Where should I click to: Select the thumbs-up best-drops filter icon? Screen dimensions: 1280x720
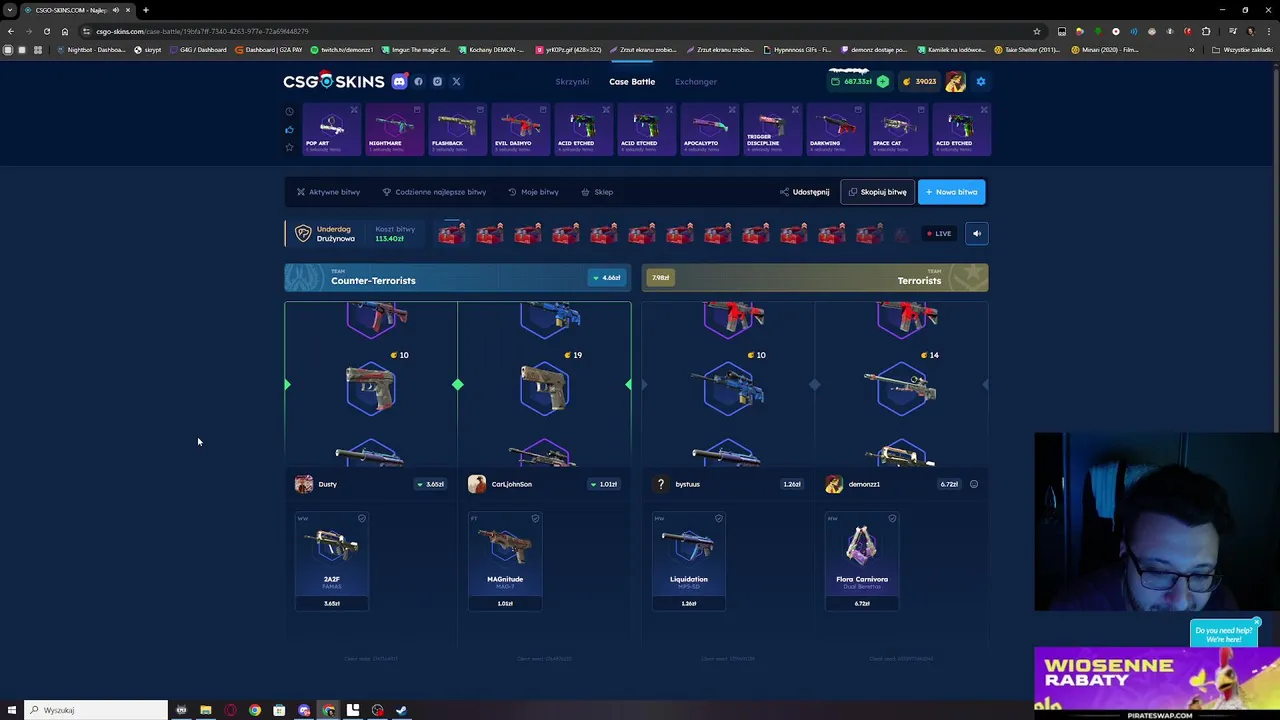coord(289,130)
